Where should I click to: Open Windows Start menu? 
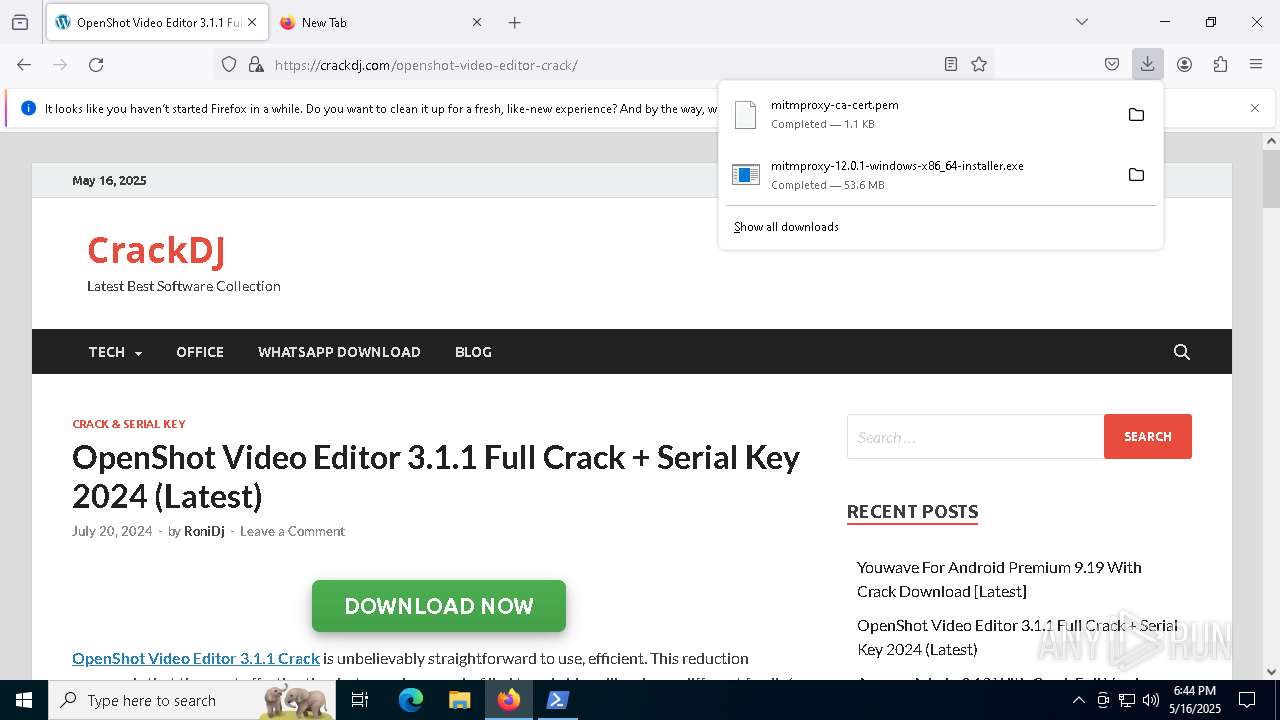[x=23, y=700]
